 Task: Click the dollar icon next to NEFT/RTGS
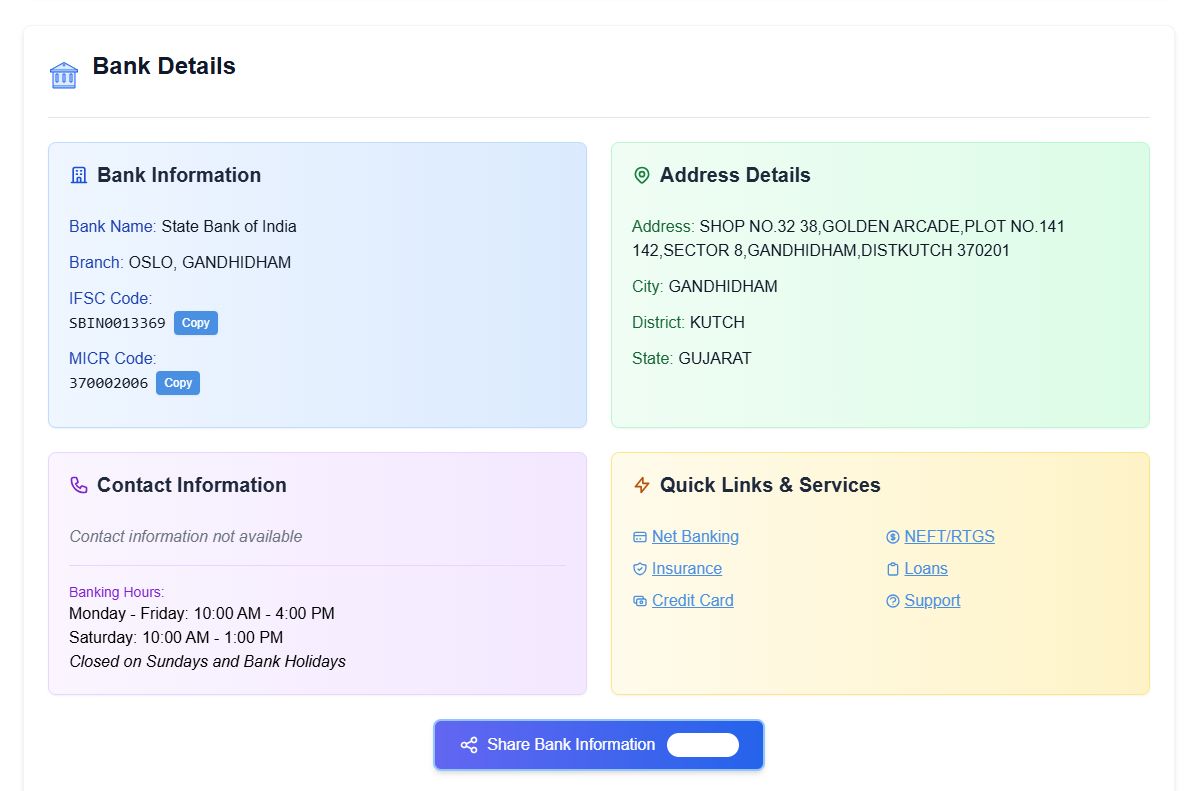(x=893, y=537)
